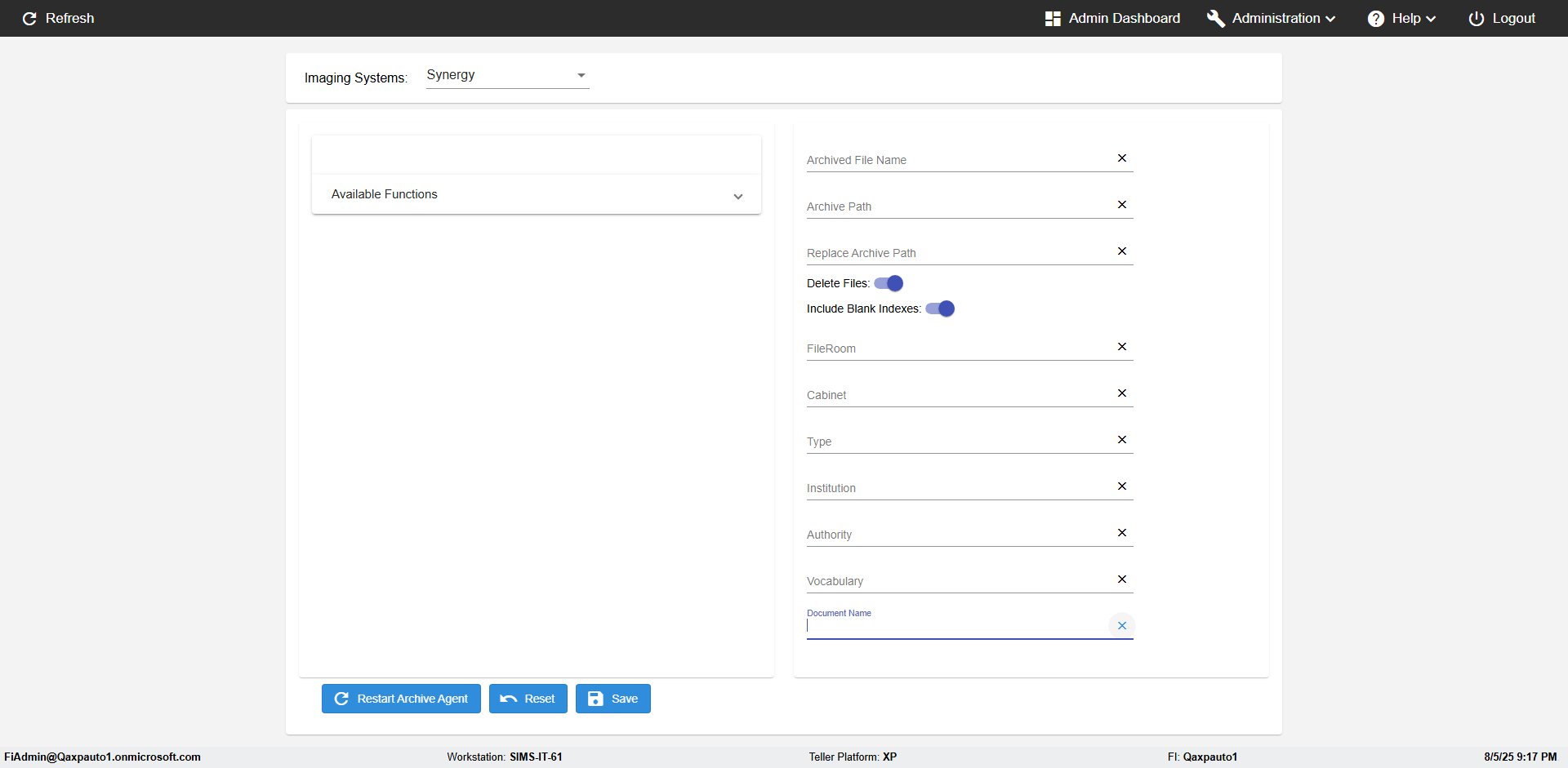Clear the Document Name field
Viewport: 1568px width, 768px height.
[1122, 626]
